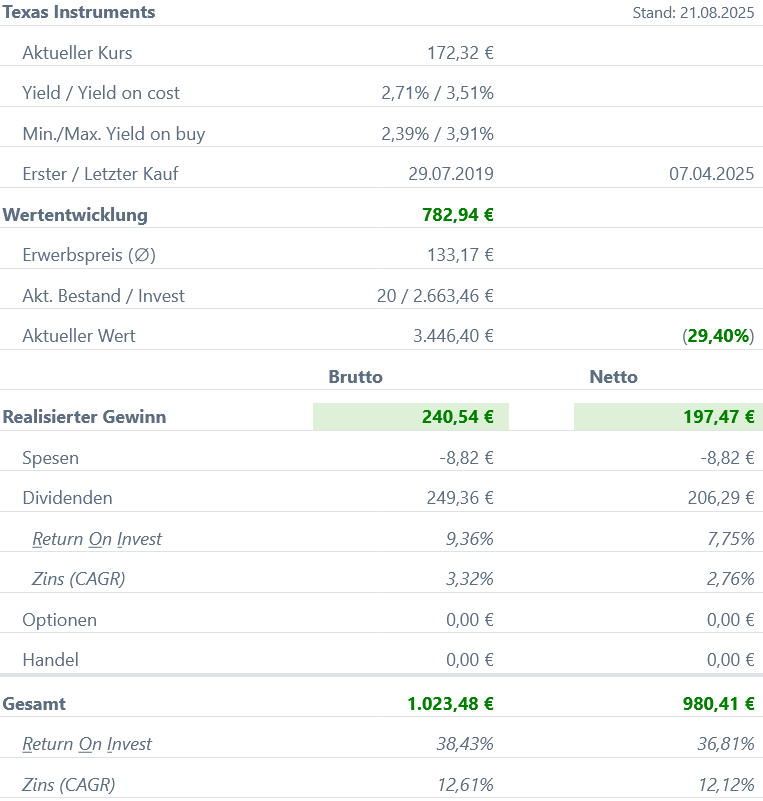Select the Gesamt Brutto total 1.023,48 €
Screen dimensions: 763x801
tap(450, 704)
